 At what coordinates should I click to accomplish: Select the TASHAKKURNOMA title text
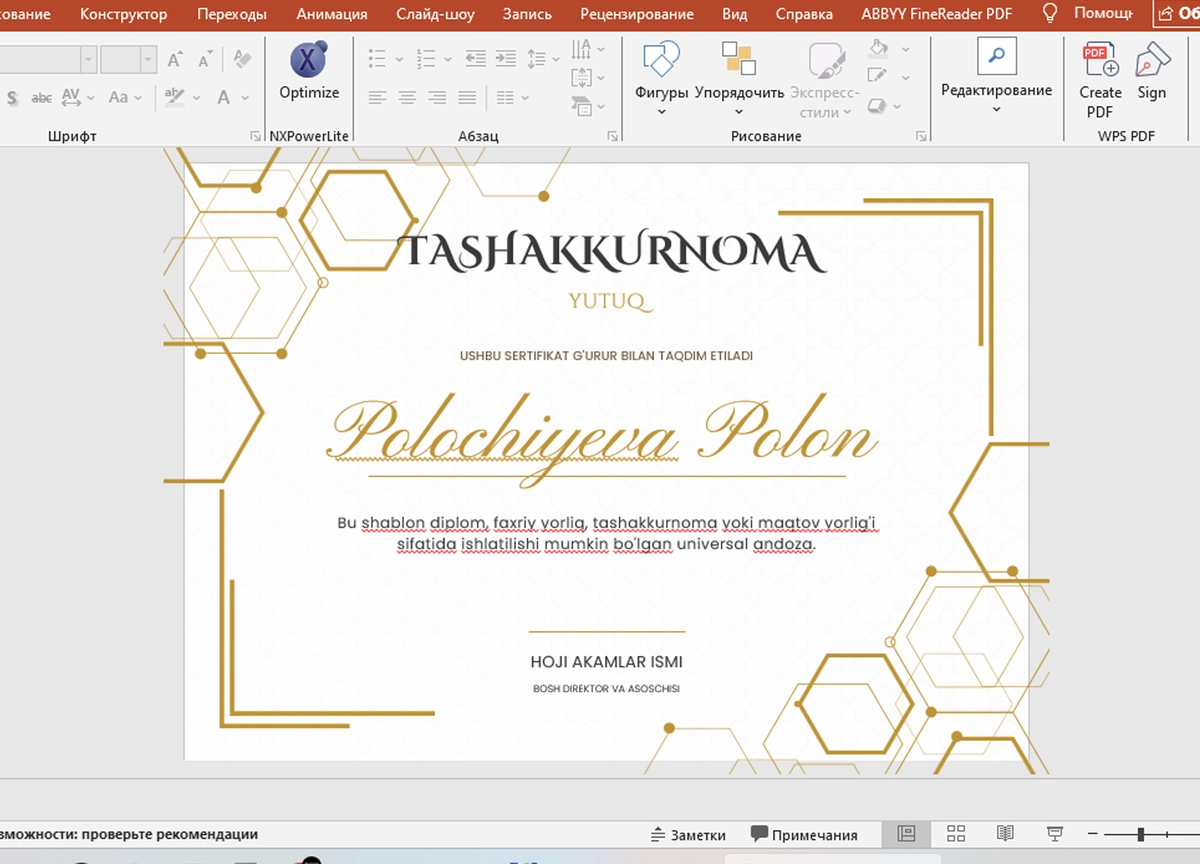(x=612, y=253)
